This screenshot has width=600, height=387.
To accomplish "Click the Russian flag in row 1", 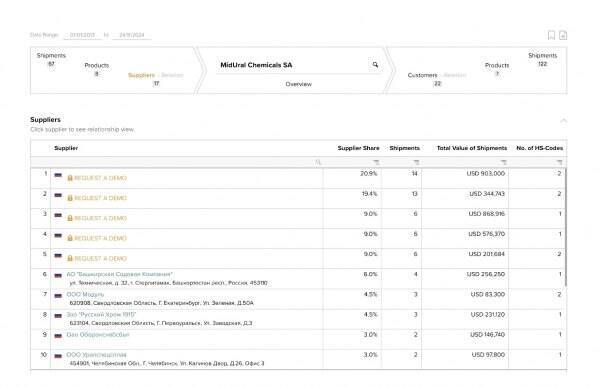I will 58,175.
